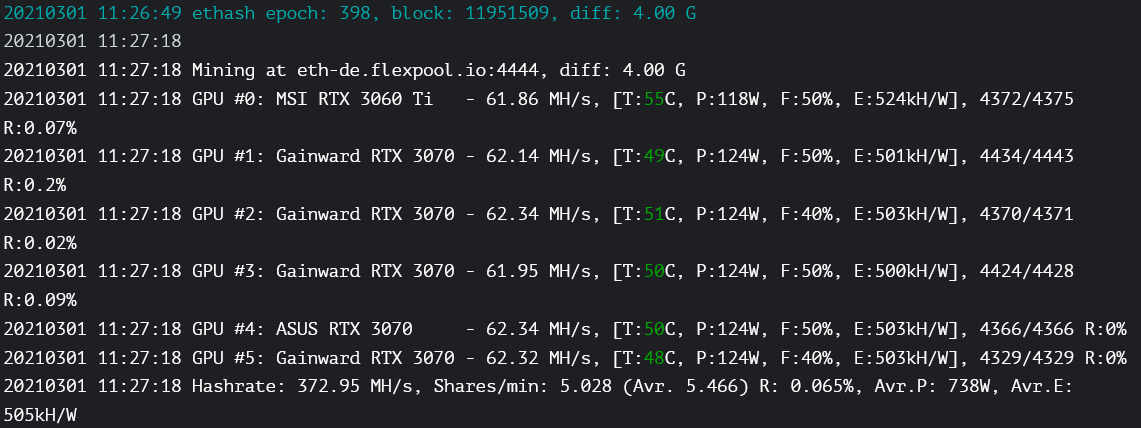Click the pool address eth-de.flexpool.io:4444
The image size is (1141, 428).
pyautogui.click(x=418, y=71)
